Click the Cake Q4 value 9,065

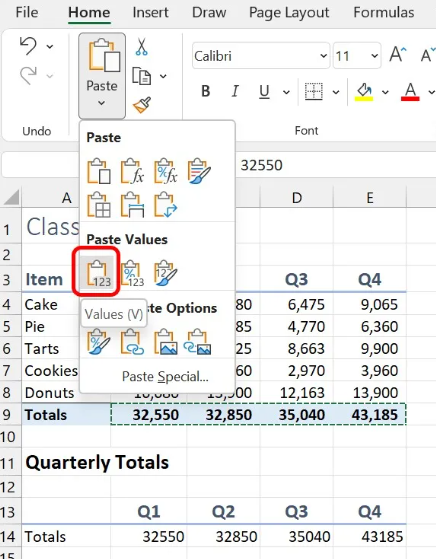click(370, 304)
